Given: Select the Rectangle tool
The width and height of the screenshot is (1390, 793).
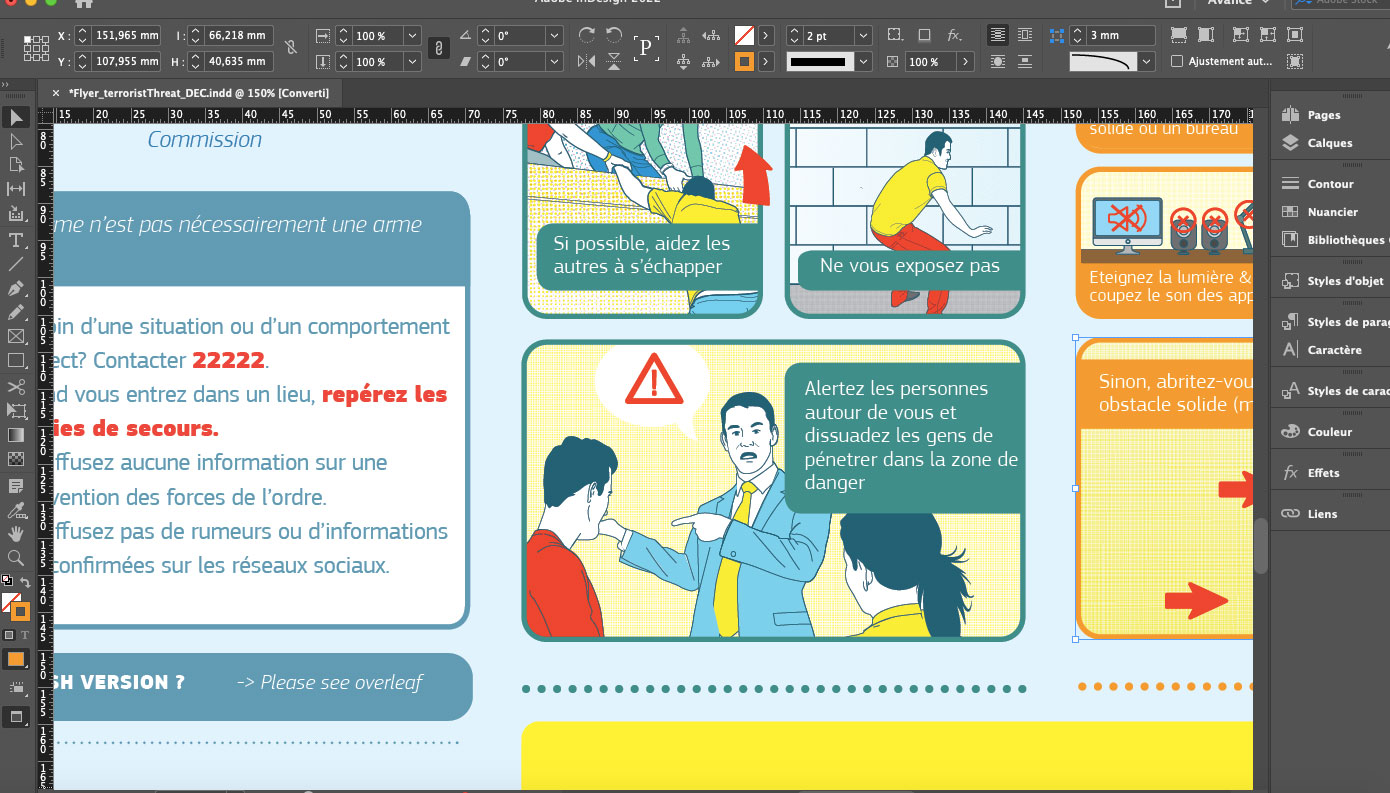Looking at the screenshot, I should (x=15, y=361).
